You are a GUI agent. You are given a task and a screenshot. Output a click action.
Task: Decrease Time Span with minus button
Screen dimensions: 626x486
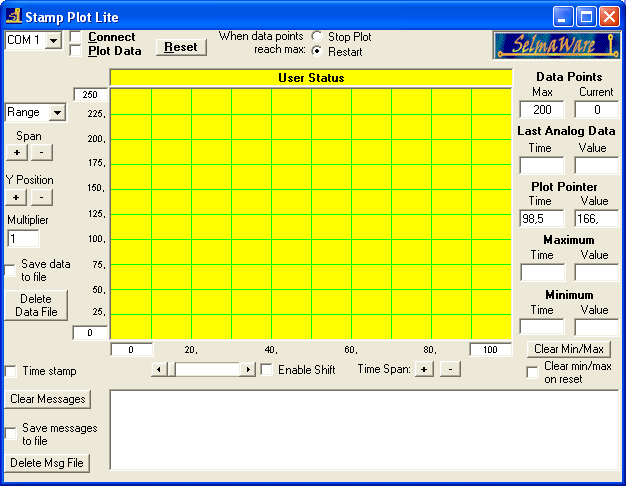[x=450, y=369]
